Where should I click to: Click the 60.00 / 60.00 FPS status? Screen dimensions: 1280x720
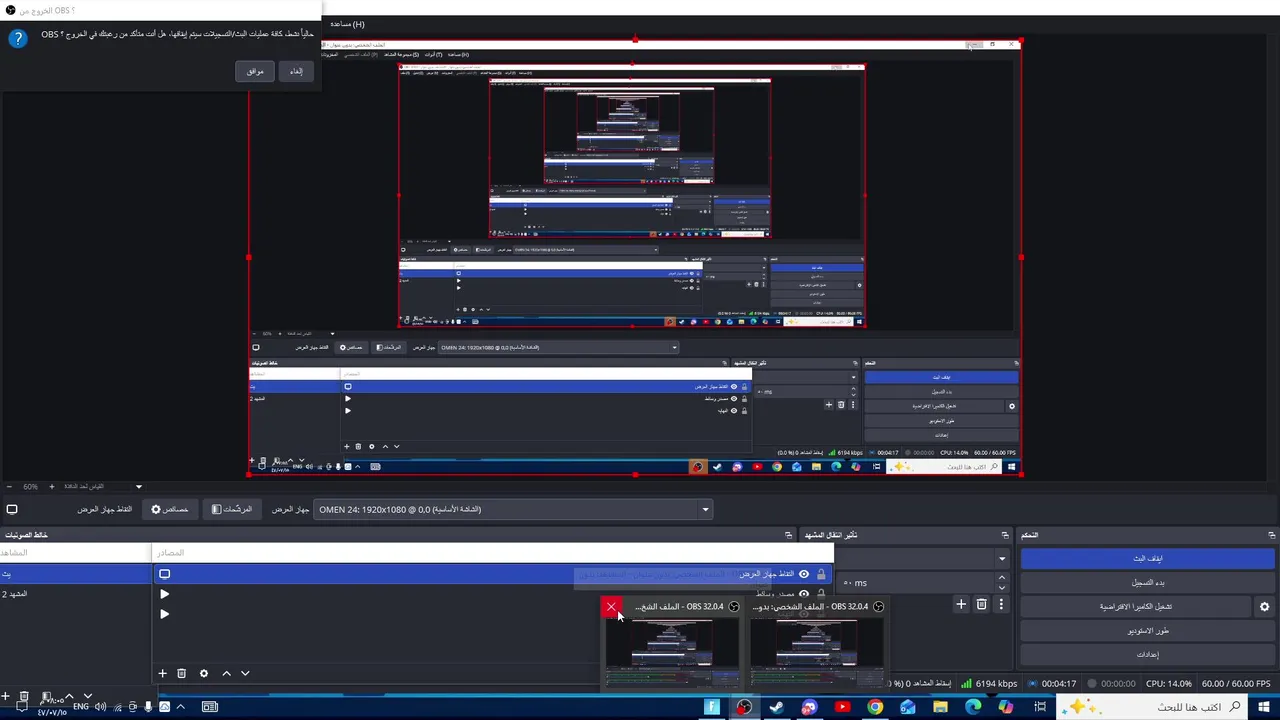(1238, 684)
